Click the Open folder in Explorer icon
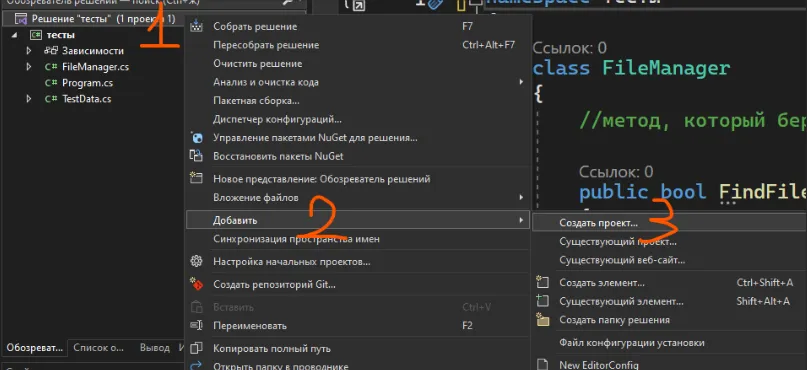 pyautogui.click(x=196, y=366)
